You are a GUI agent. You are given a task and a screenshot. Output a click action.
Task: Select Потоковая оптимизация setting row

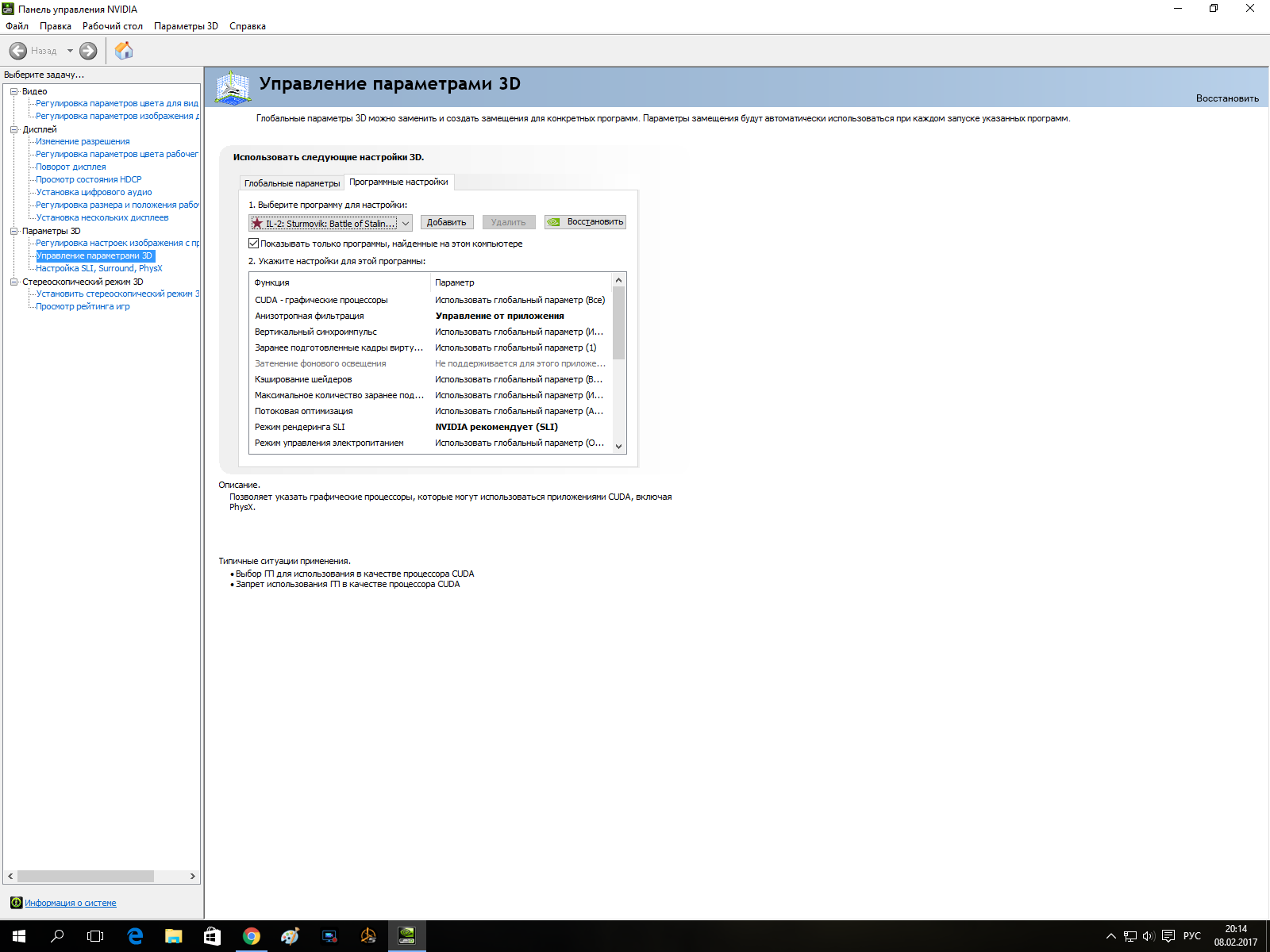[x=431, y=411]
